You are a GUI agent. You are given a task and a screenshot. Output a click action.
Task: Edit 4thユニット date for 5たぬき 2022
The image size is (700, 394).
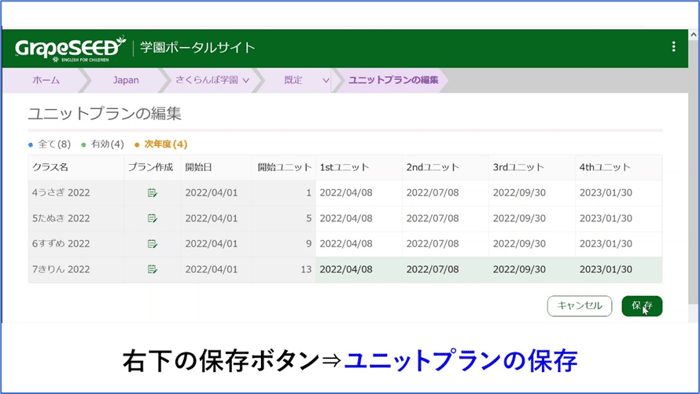click(619, 218)
